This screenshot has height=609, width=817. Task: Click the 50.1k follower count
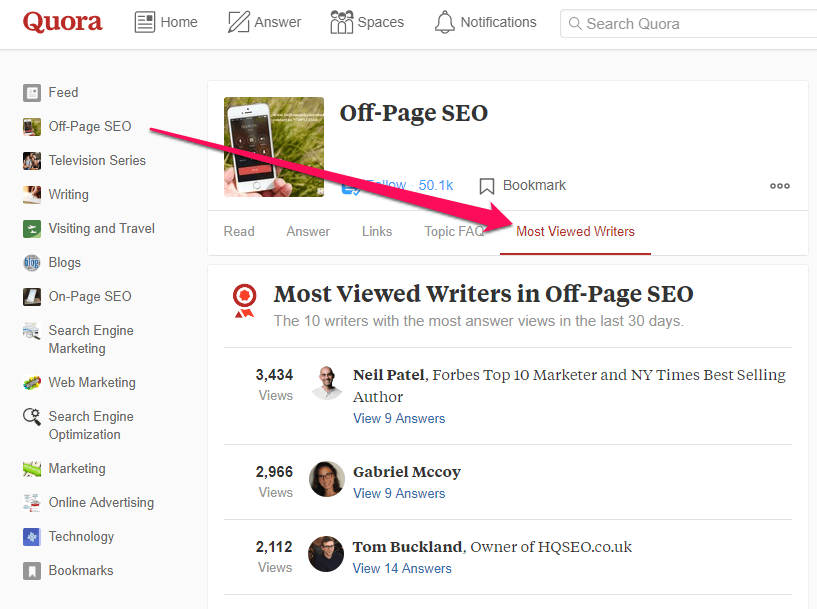pyautogui.click(x=436, y=185)
